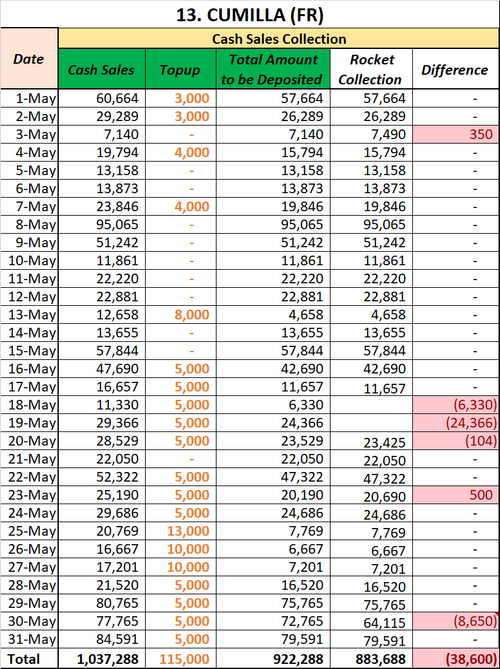This screenshot has width=500, height=669.
Task: Click the 7-May Total Amount value 19,846
Action: [302, 207]
